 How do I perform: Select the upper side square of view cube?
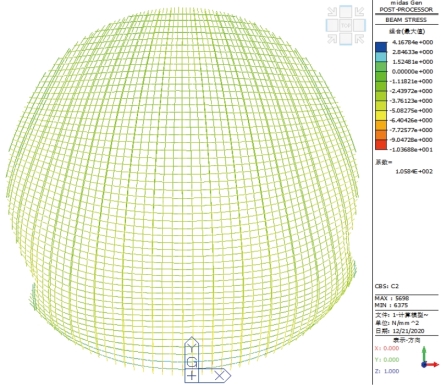click(x=346, y=12)
